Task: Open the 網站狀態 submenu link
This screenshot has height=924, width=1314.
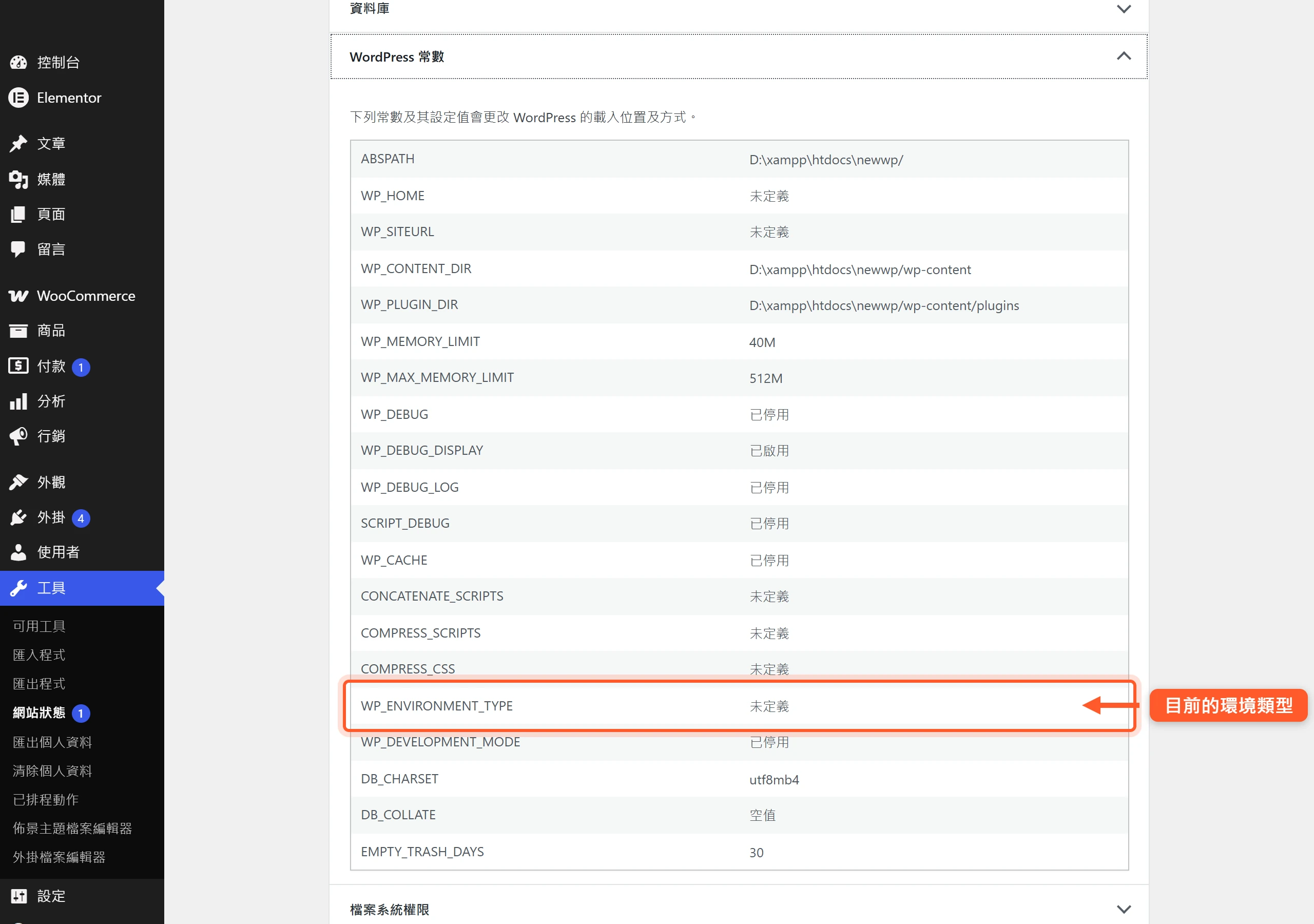Action: 39,713
